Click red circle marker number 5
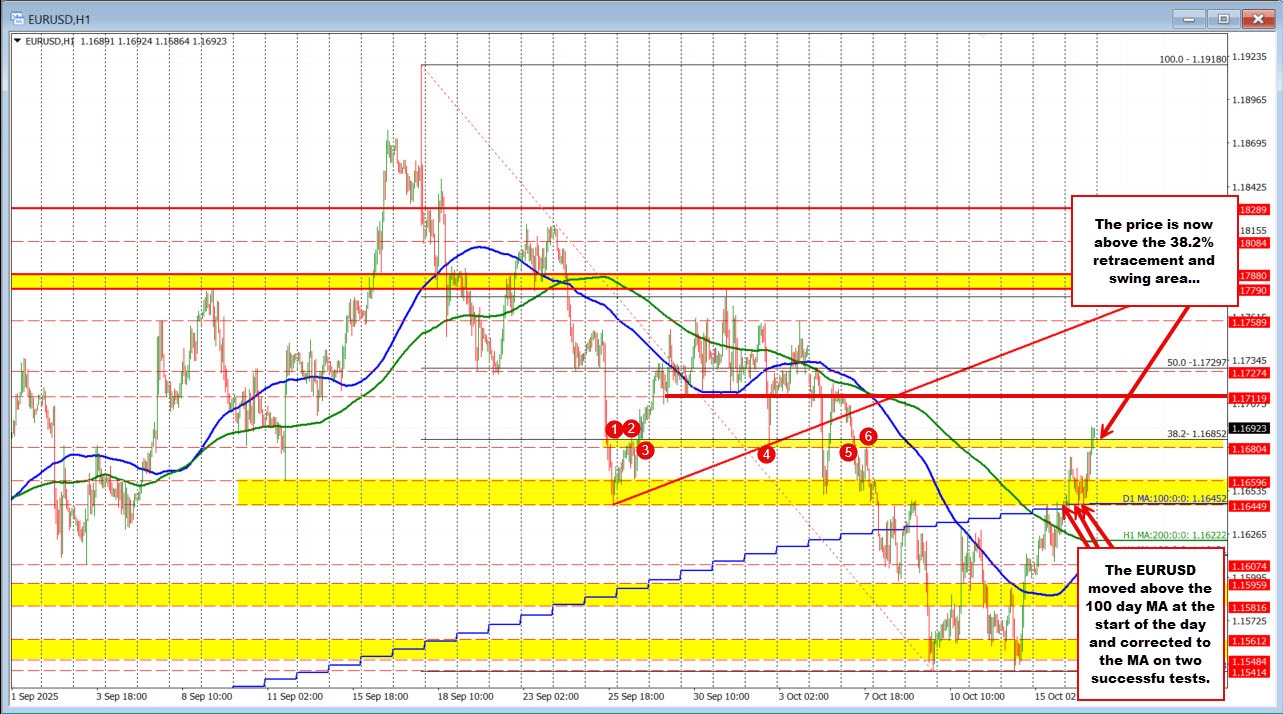 [848, 452]
